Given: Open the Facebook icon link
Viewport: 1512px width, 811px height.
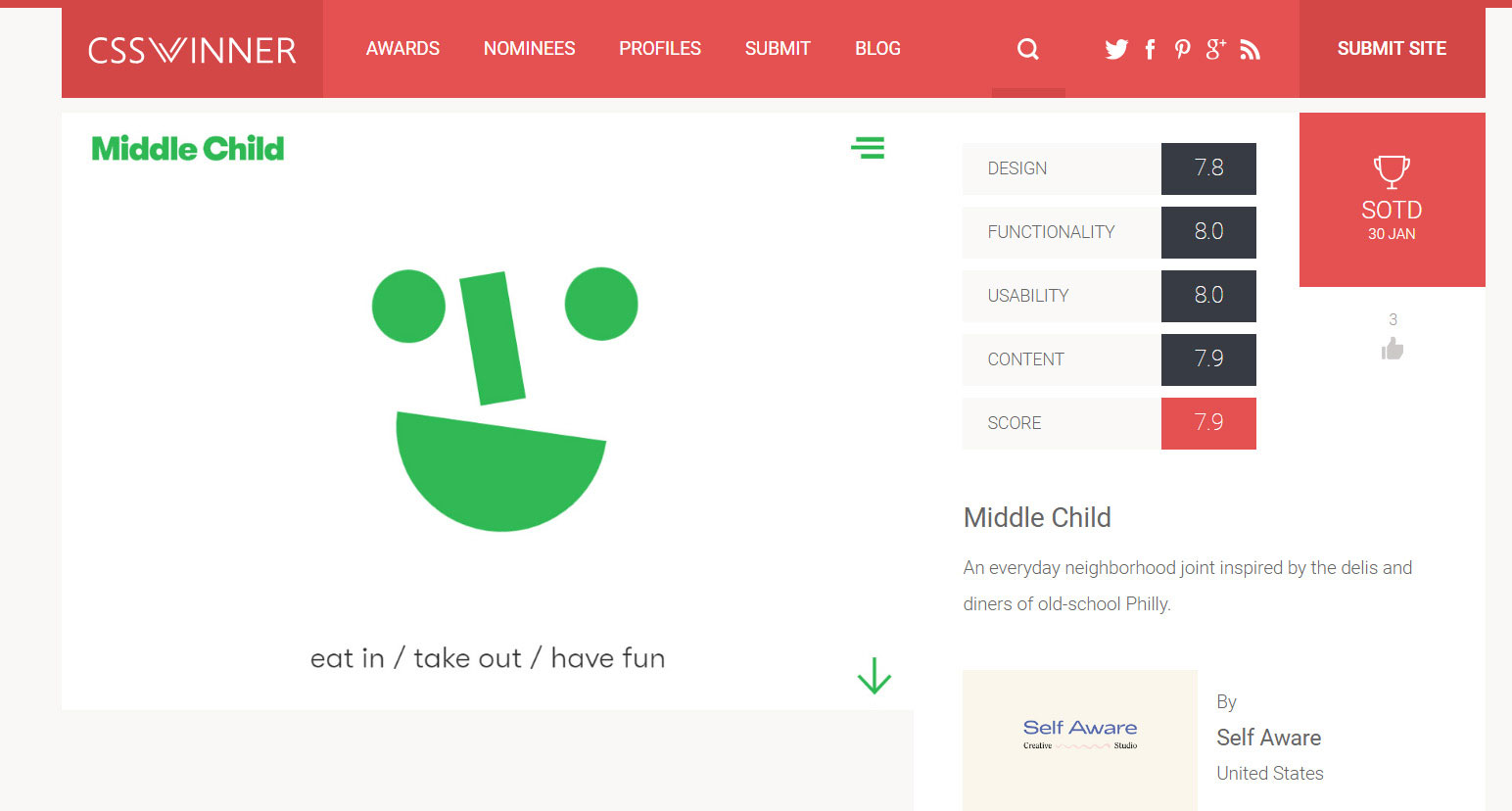Looking at the screenshot, I should [1151, 49].
